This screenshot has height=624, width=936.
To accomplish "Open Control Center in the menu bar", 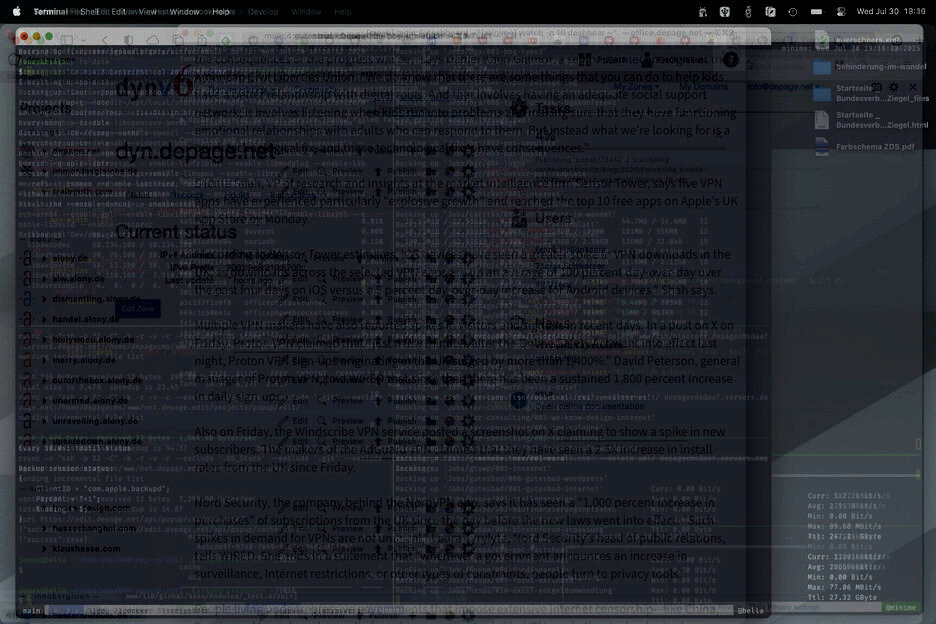I will [x=840, y=11].
